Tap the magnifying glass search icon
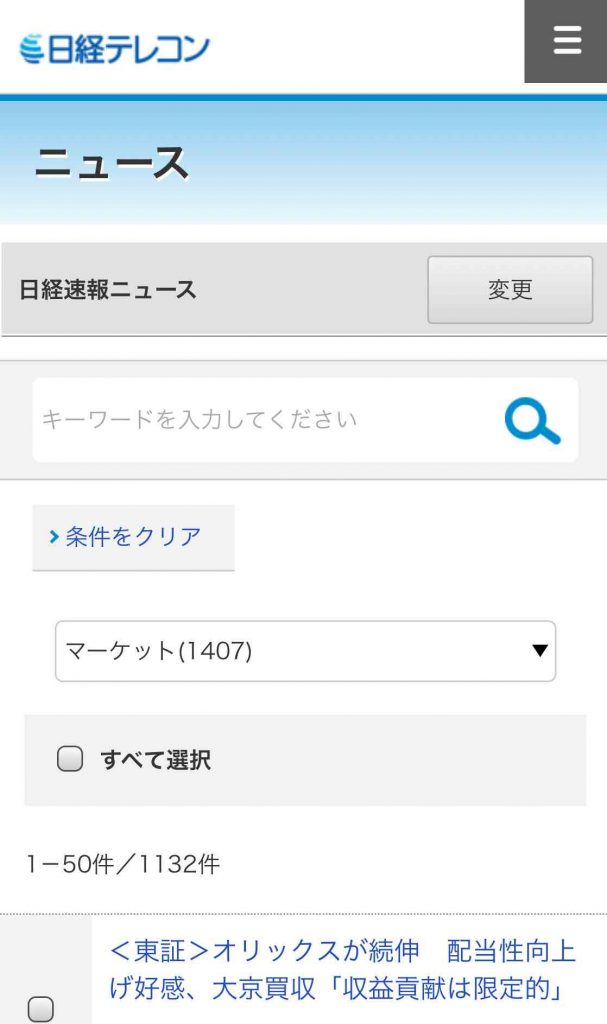The height and width of the screenshot is (1024, 607). (x=533, y=421)
